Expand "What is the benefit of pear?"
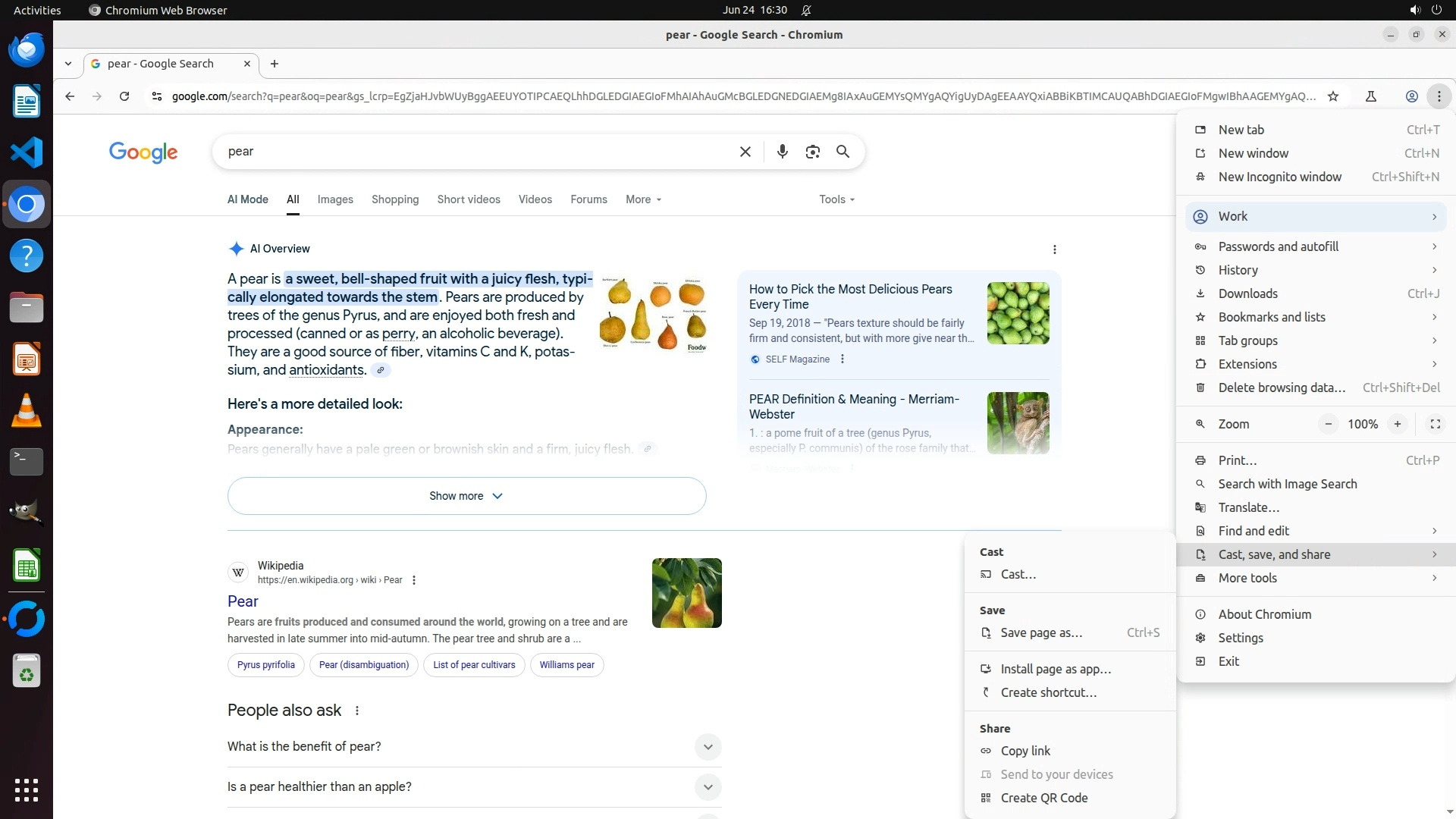 click(x=707, y=747)
